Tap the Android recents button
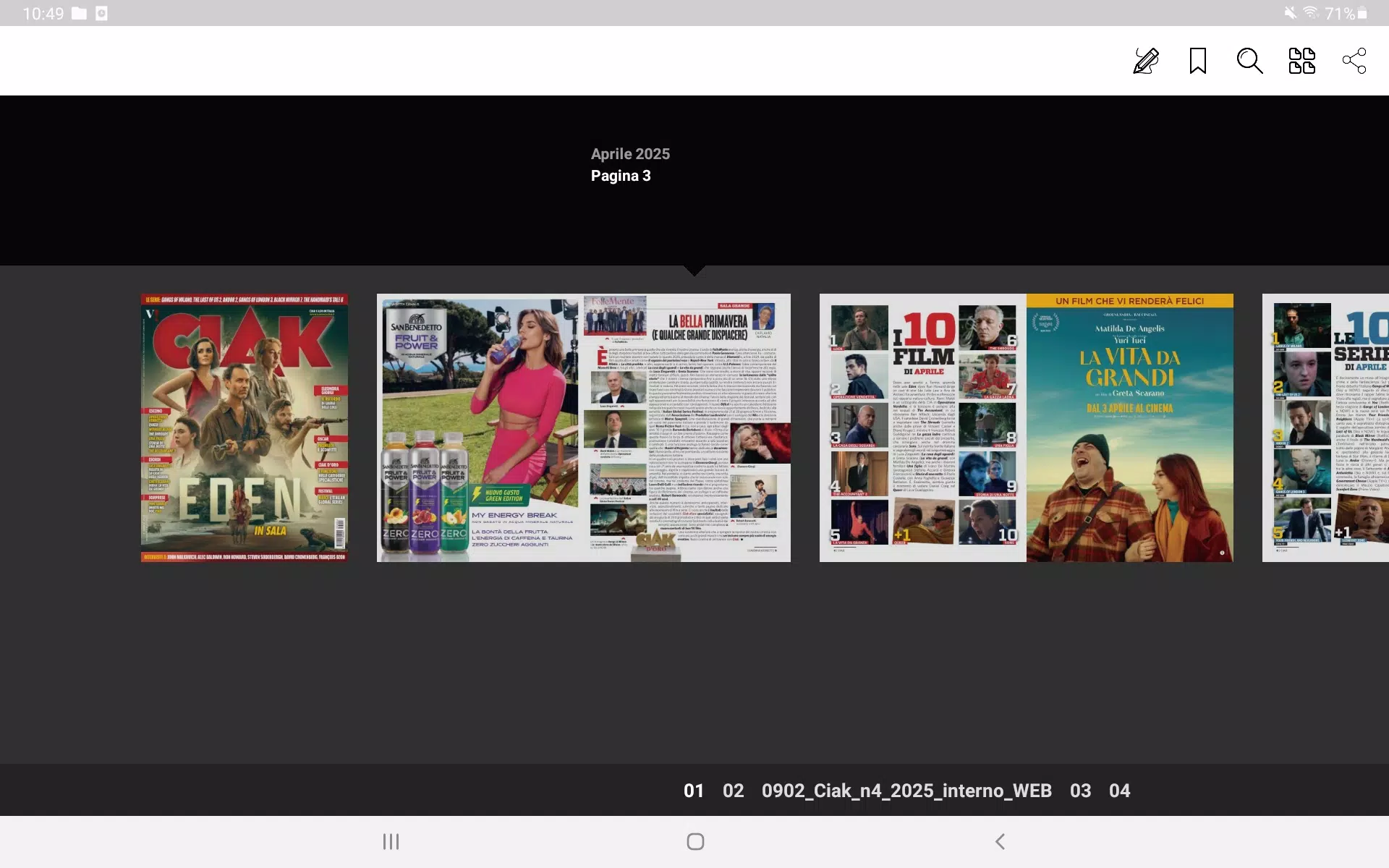The image size is (1389, 868). click(390, 841)
